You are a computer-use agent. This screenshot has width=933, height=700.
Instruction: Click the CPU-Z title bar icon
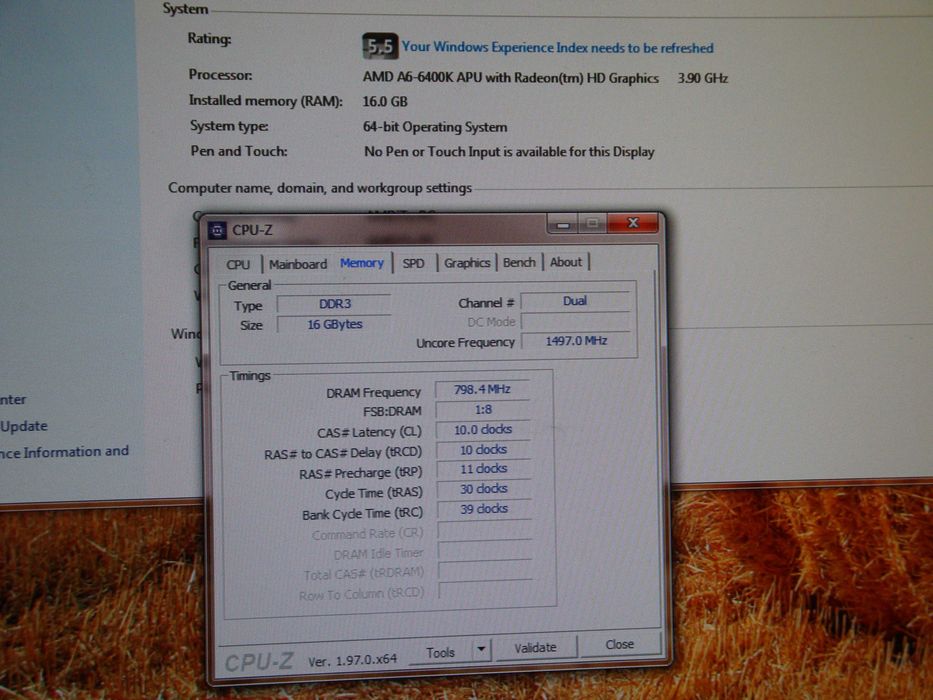(x=217, y=230)
